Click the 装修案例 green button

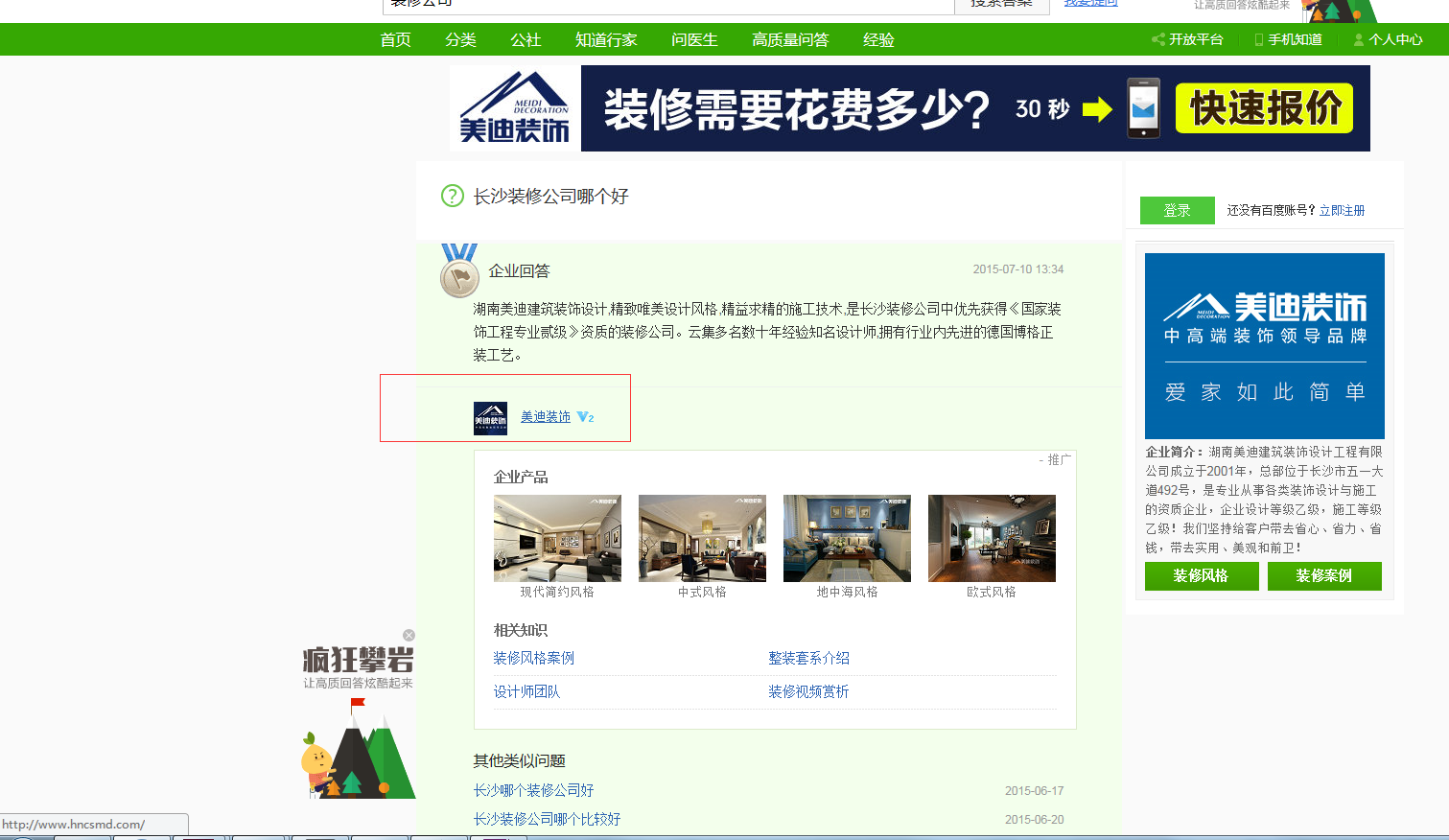coord(1323,576)
